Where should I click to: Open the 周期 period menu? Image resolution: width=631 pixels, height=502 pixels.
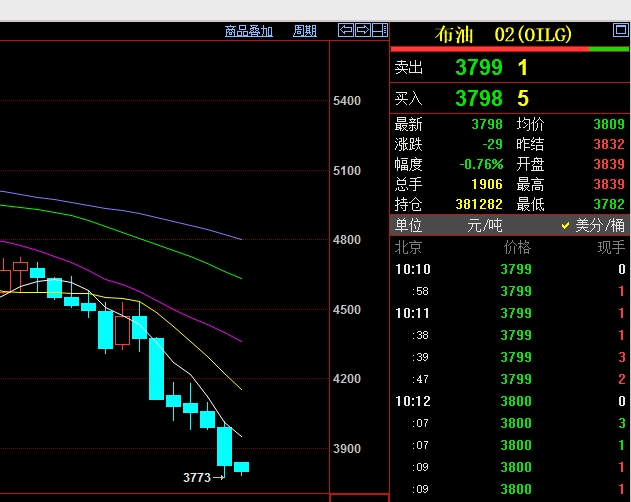coord(305,31)
